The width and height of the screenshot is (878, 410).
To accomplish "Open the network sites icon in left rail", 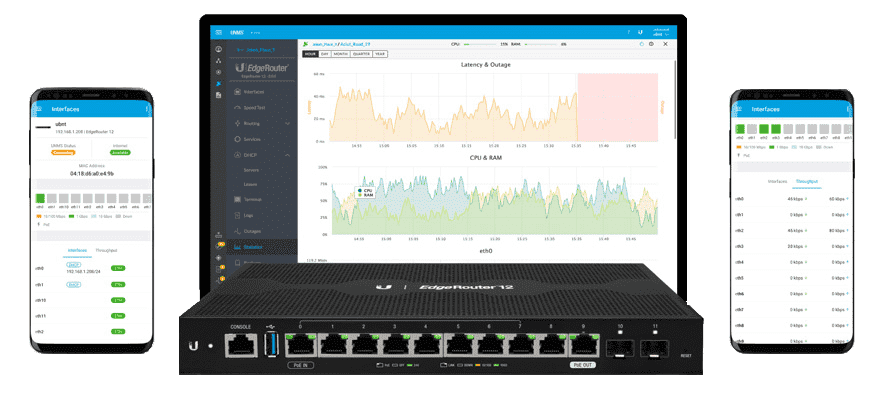I will click(218, 60).
